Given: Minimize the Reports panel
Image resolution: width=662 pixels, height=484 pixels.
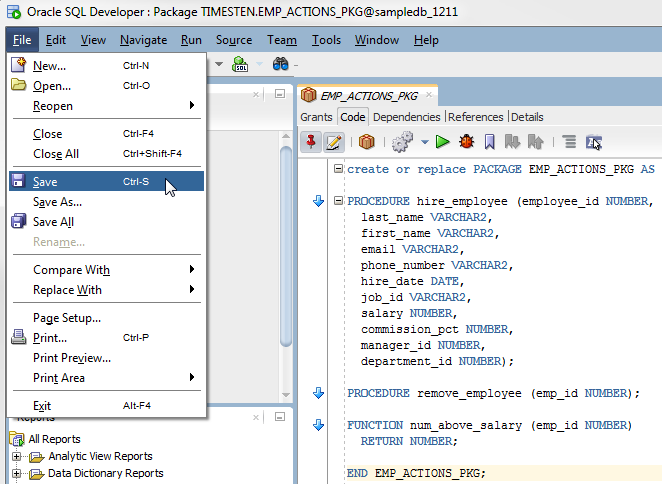Looking at the screenshot, I should [279, 417].
